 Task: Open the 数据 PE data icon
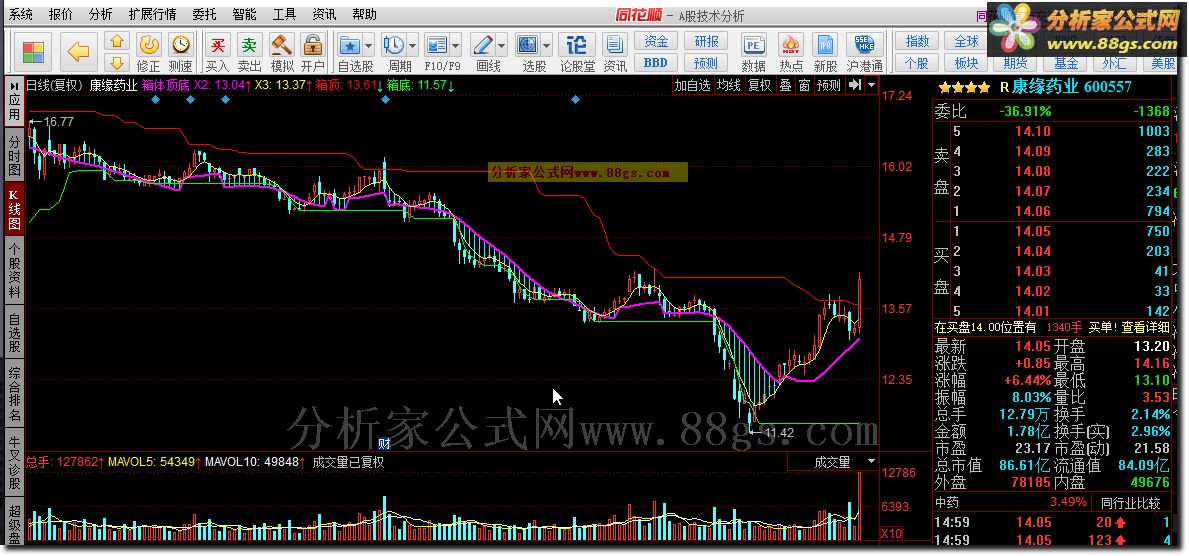click(x=753, y=45)
